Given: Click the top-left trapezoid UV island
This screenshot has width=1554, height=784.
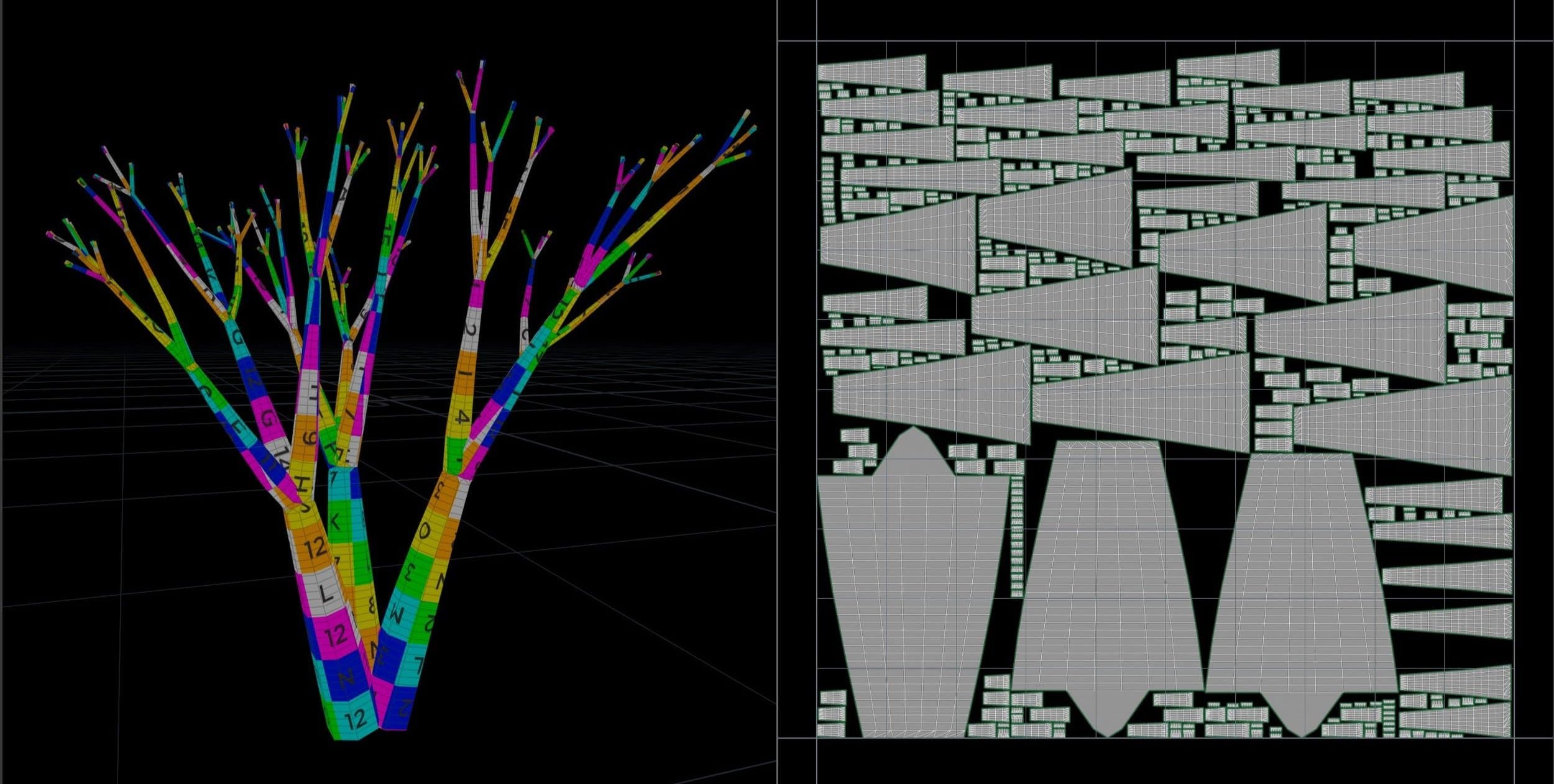Looking at the screenshot, I should (x=871, y=72).
